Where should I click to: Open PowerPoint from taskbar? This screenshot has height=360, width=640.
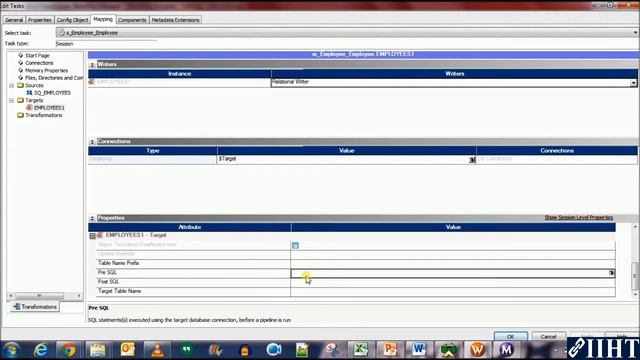[x=389, y=350]
